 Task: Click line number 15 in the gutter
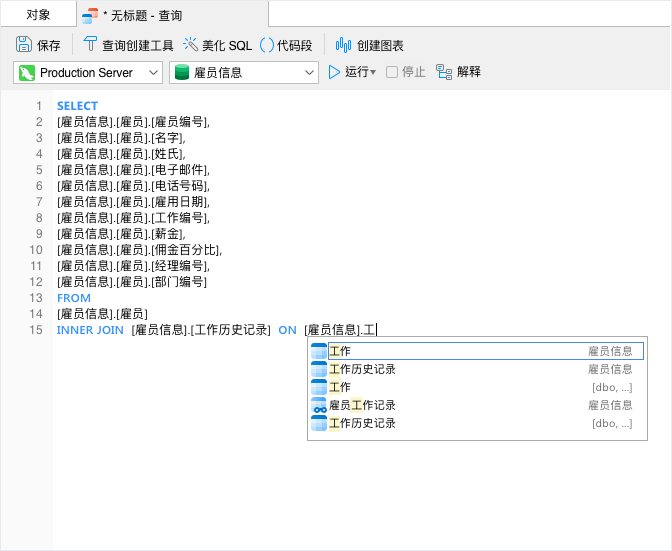coord(36,330)
